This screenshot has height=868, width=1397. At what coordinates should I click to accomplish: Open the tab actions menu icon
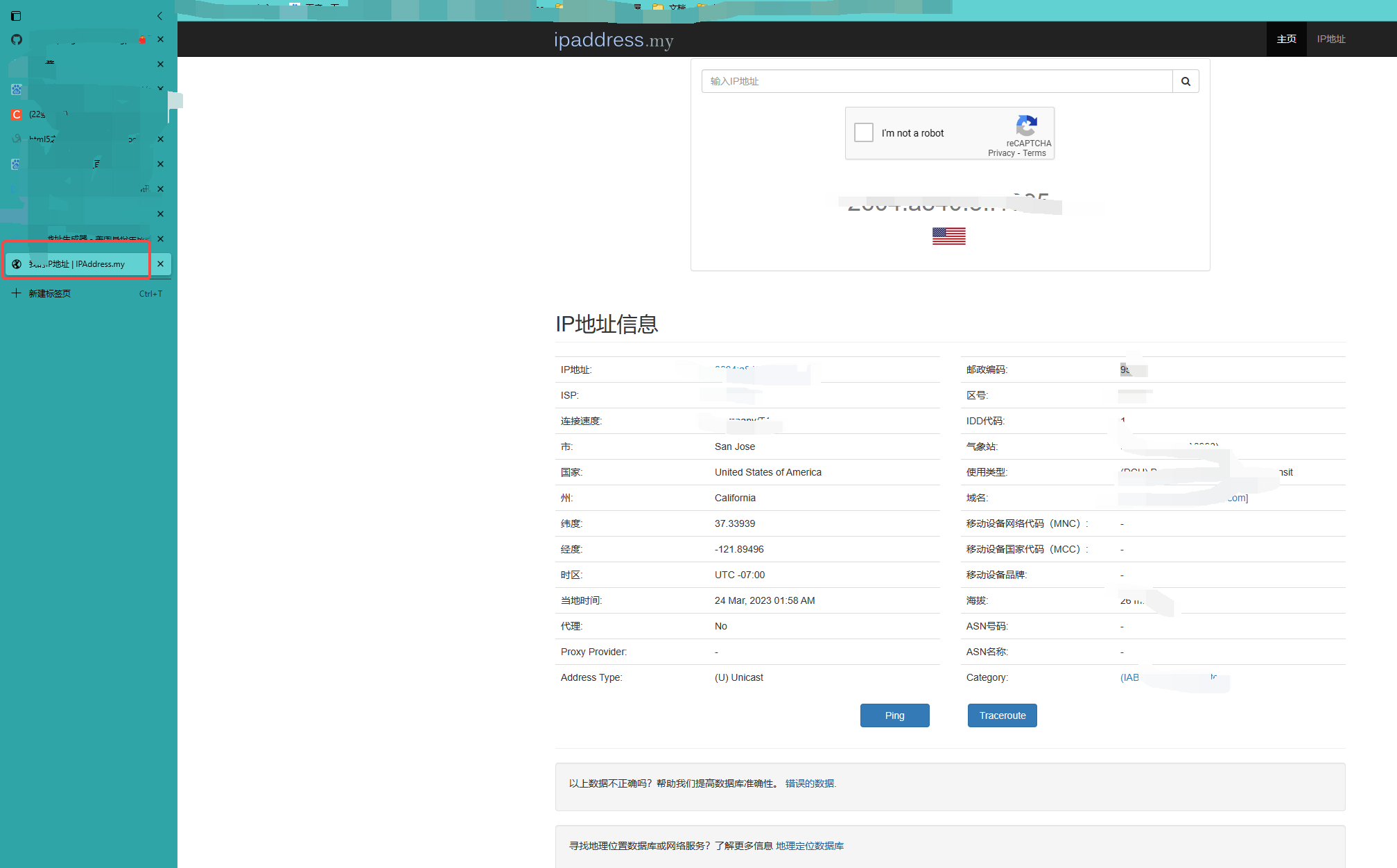[16, 16]
